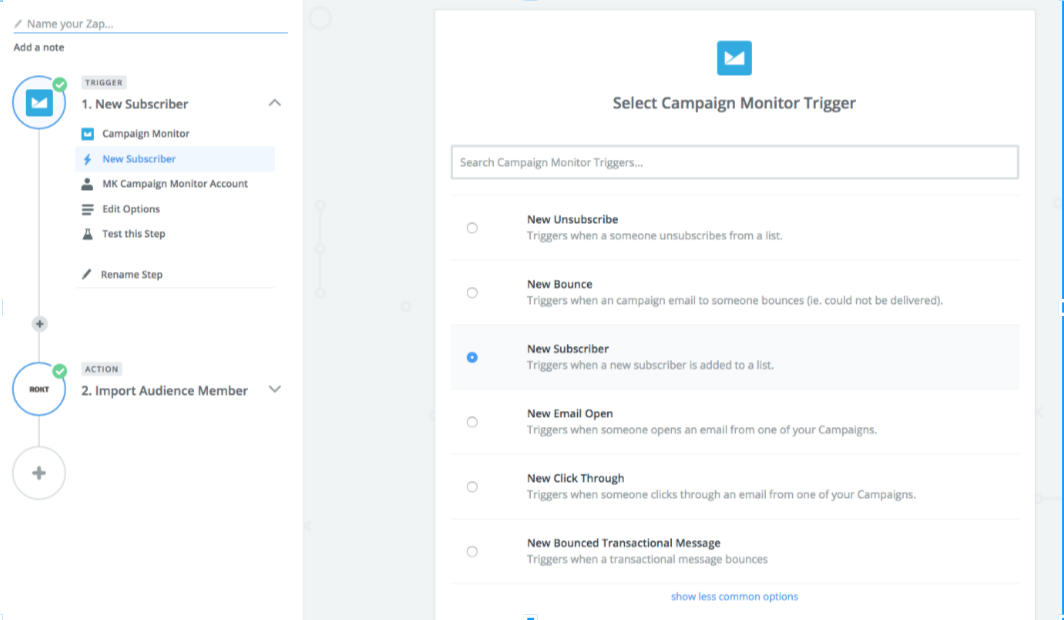Select the New Bounce radio button
The image size is (1064, 620).
click(472, 292)
